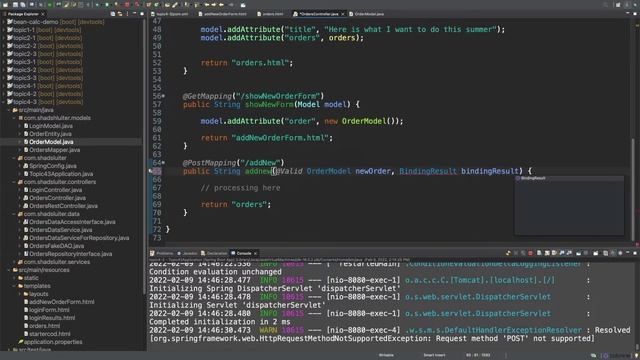Expand the com.shadsluiter.services package arrow

pos(14,262)
